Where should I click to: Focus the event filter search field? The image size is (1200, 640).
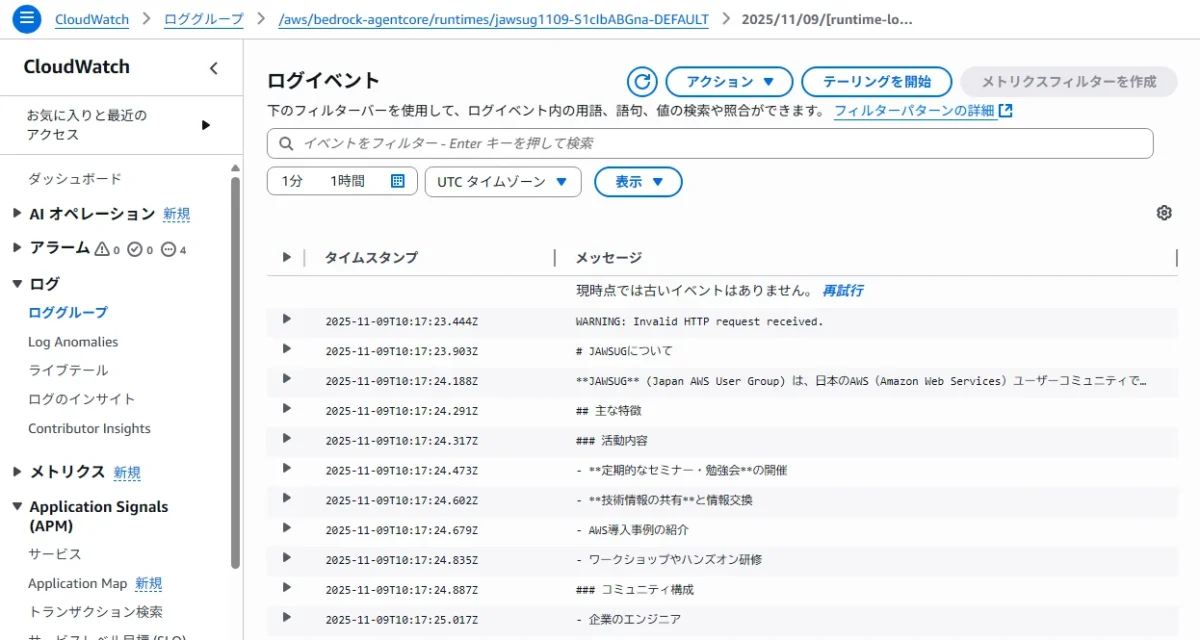tap(710, 143)
